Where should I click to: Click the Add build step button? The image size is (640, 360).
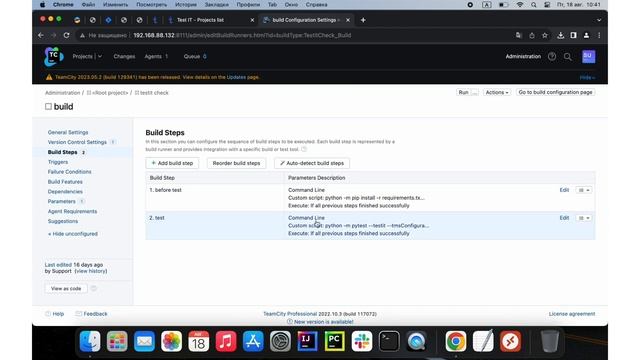coord(172,163)
